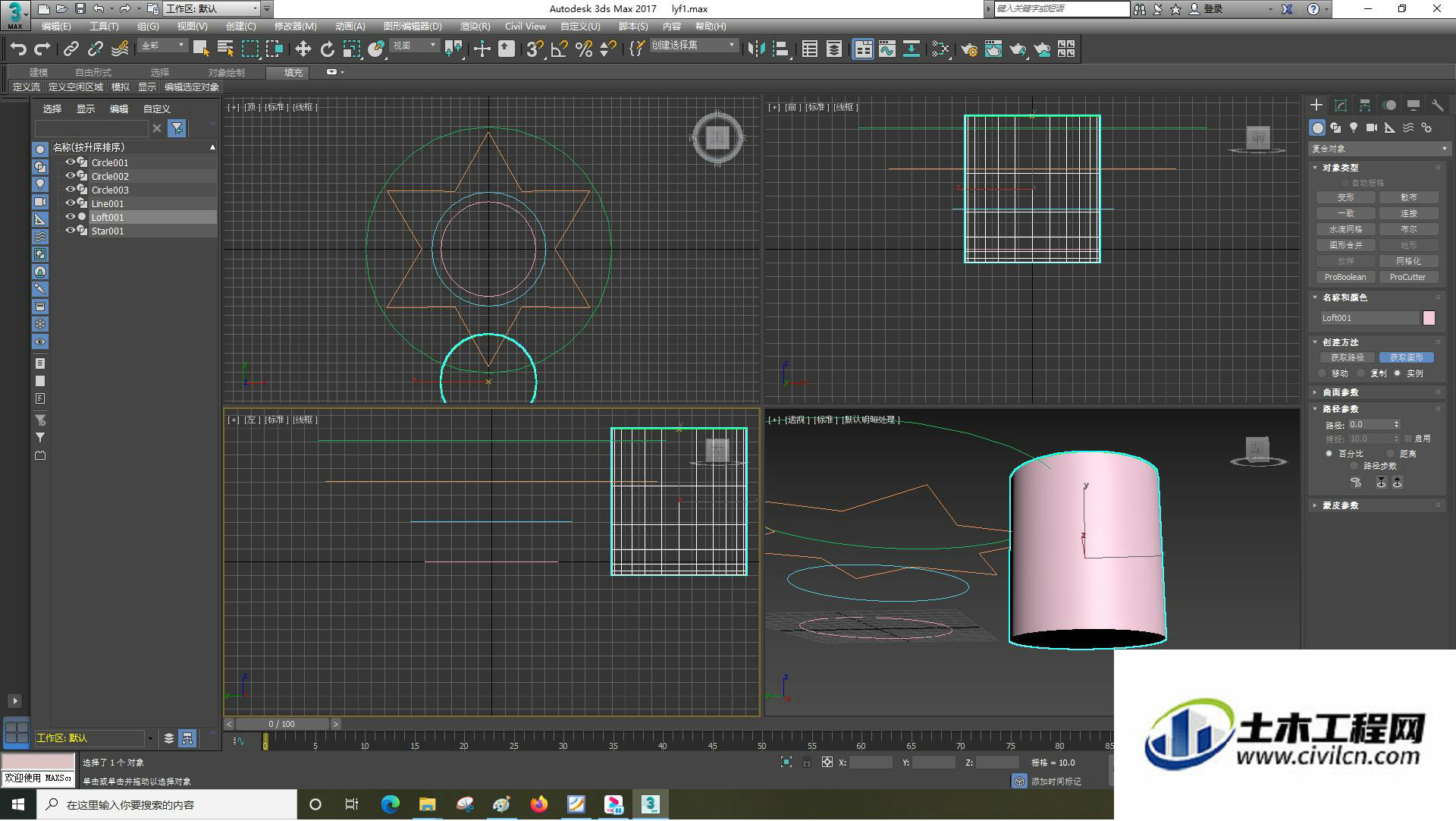Activate Select and Move tool
1456x821 pixels.
click(303, 49)
